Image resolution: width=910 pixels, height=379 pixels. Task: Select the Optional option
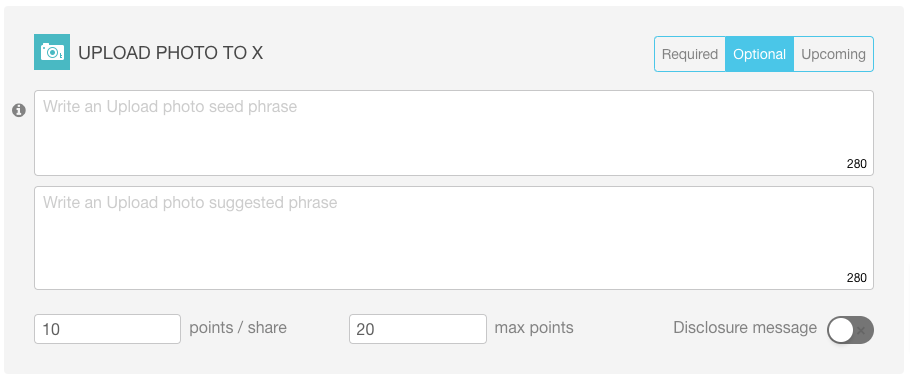pos(759,54)
